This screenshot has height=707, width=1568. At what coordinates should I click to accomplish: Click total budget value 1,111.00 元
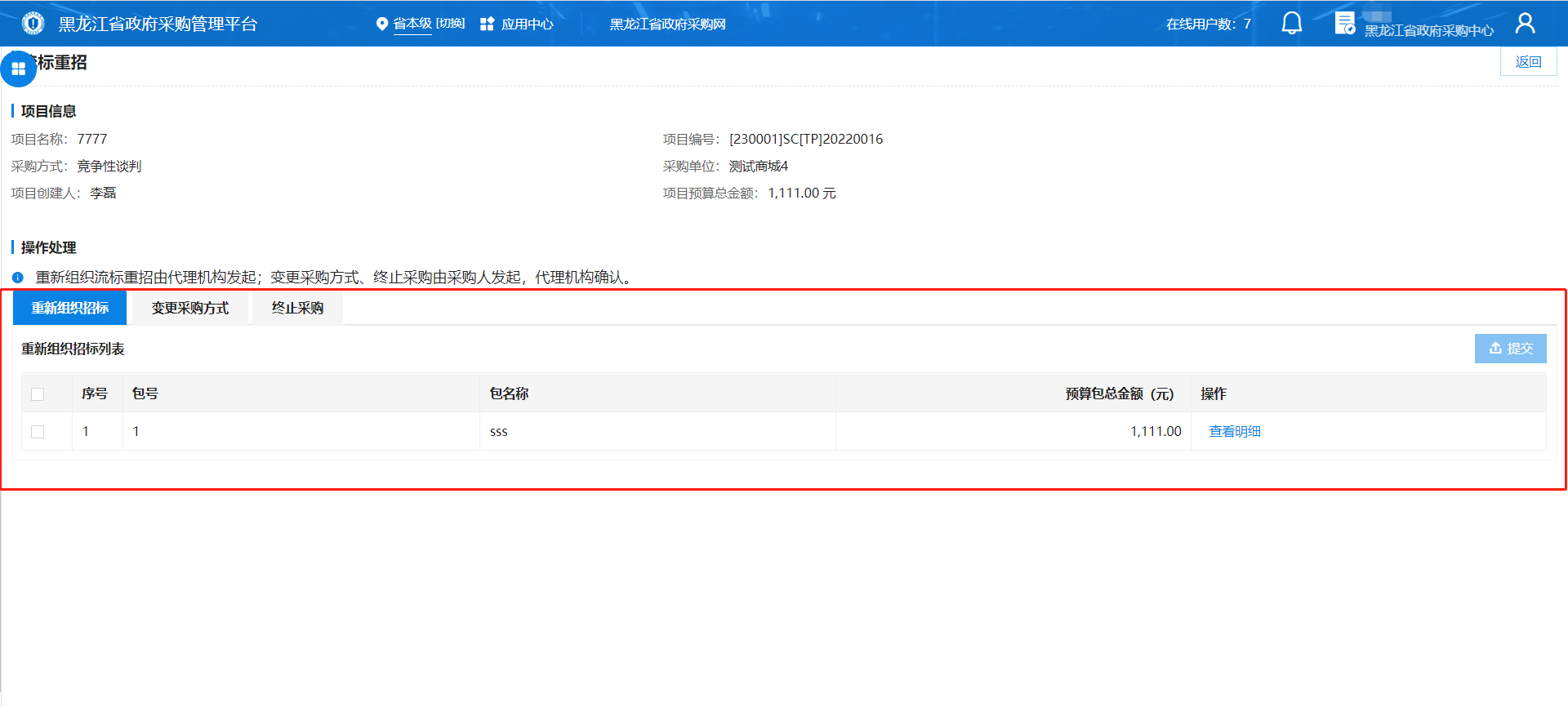click(x=802, y=193)
